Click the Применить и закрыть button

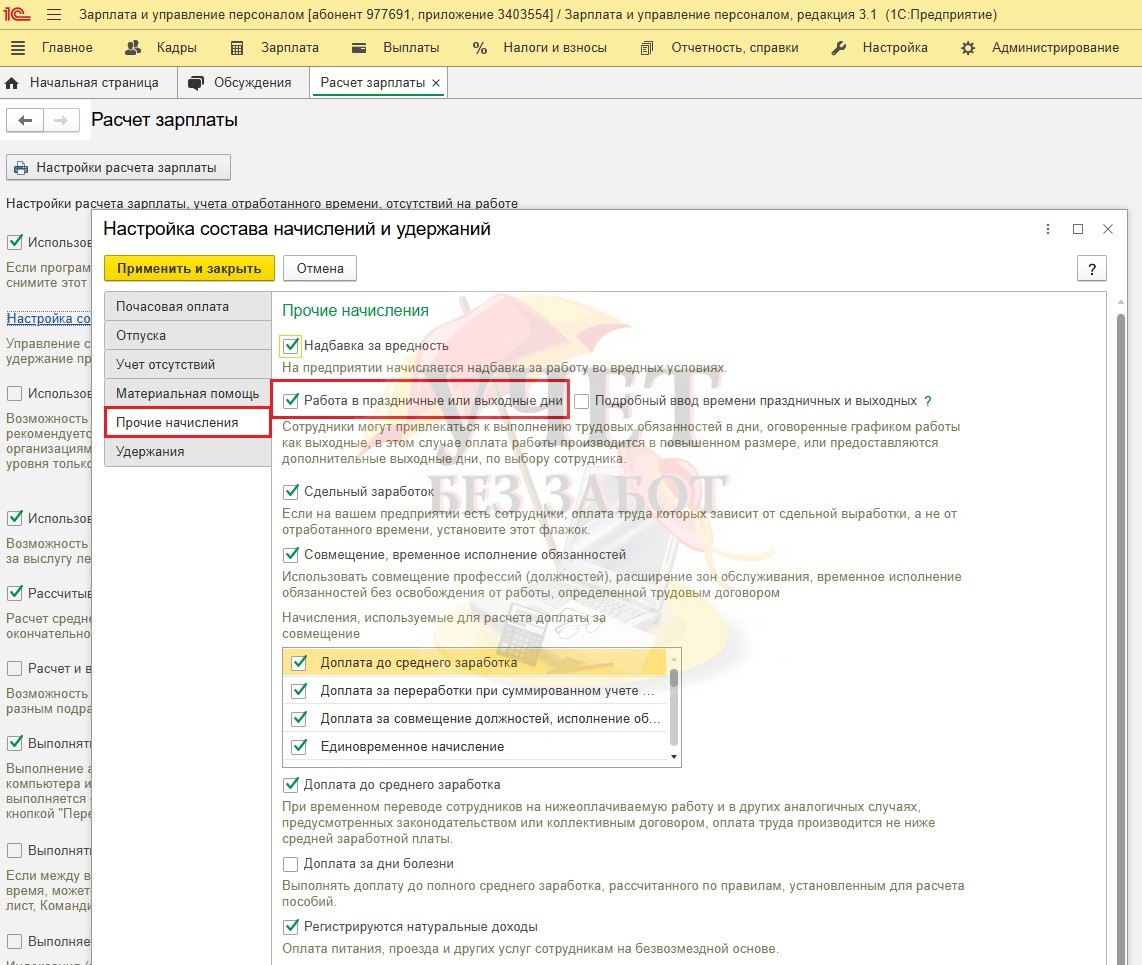[x=189, y=268]
